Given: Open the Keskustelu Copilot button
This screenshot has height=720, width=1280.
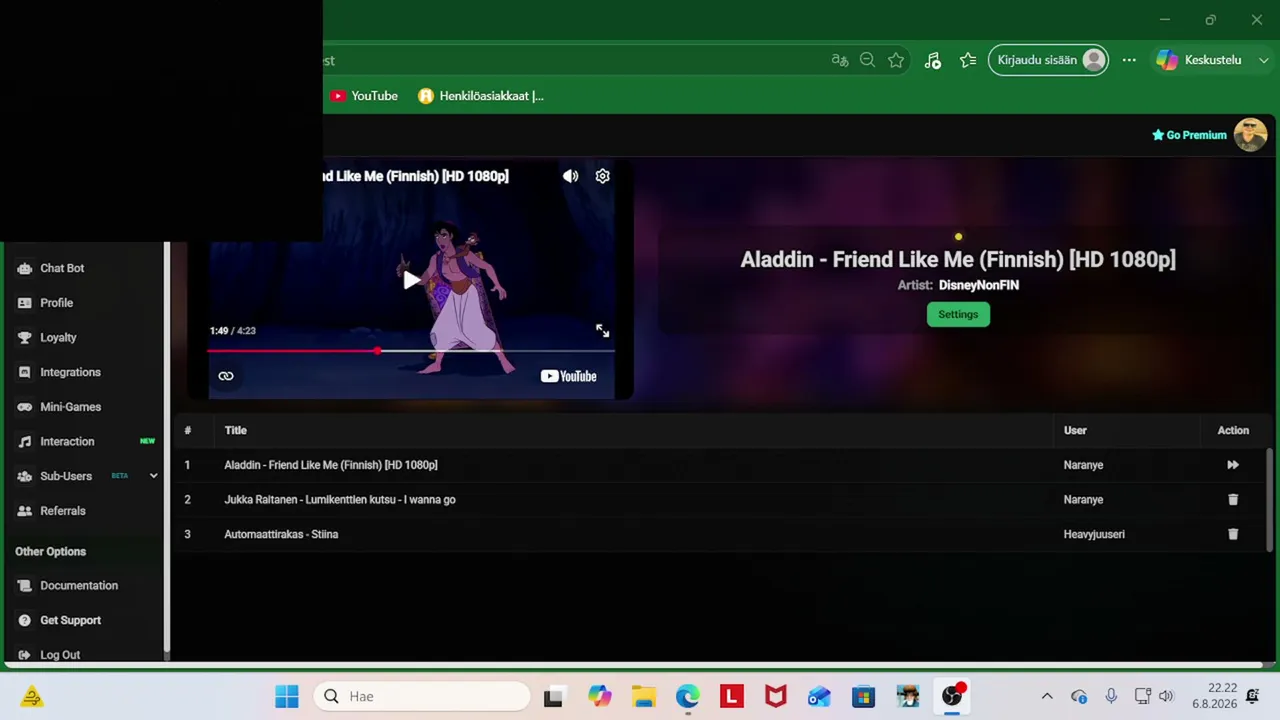Looking at the screenshot, I should tap(1199, 60).
